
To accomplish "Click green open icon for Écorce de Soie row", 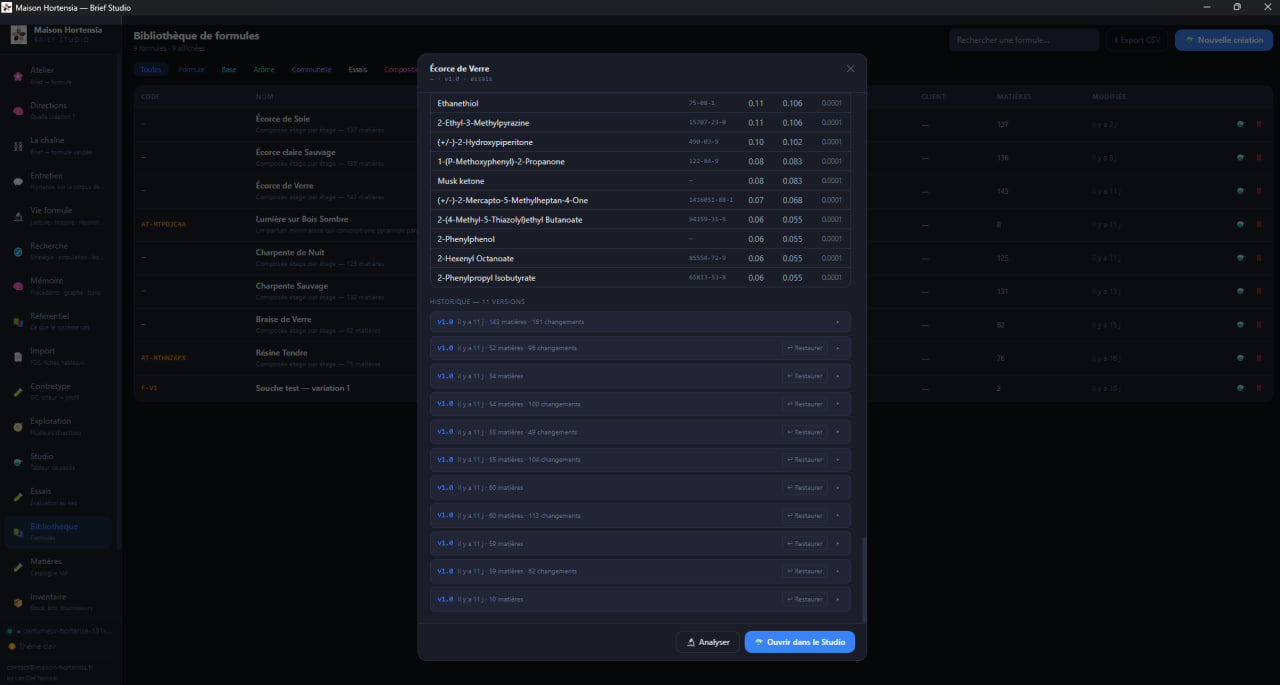I will coord(1241,124).
